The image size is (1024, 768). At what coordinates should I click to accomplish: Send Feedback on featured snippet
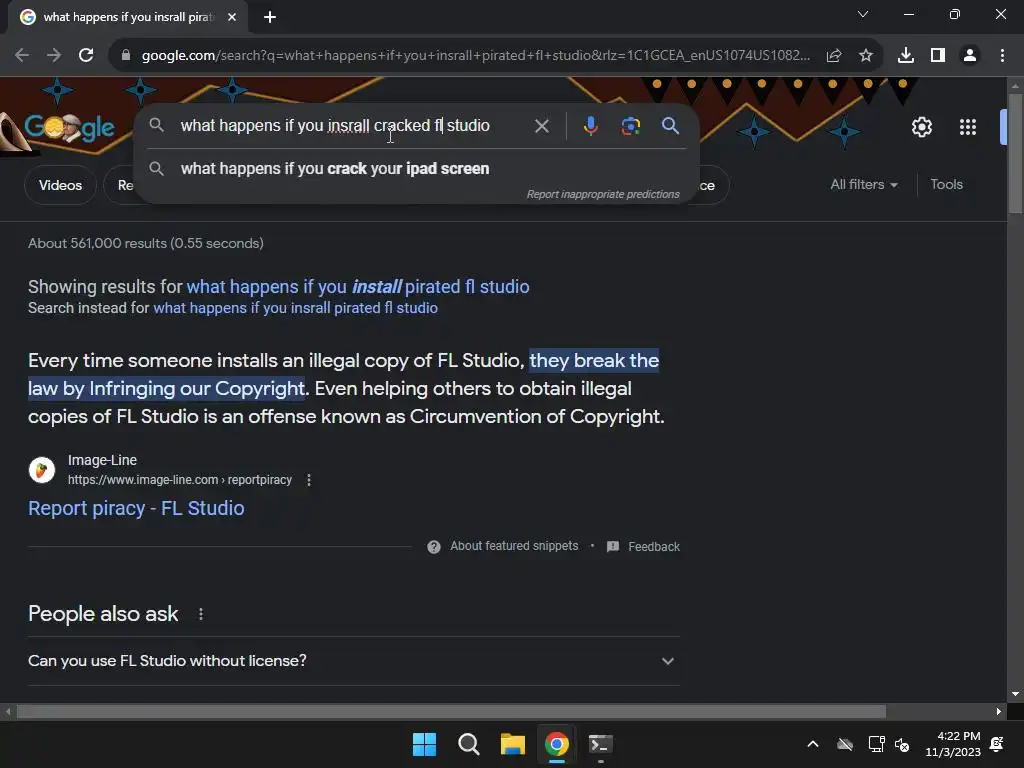(x=643, y=547)
